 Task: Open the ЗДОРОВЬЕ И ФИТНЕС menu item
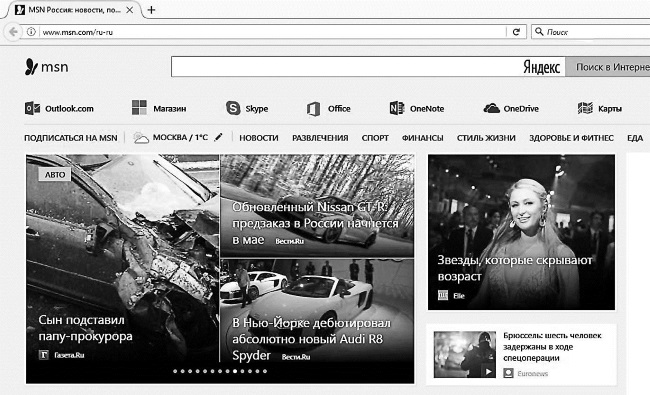click(571, 138)
